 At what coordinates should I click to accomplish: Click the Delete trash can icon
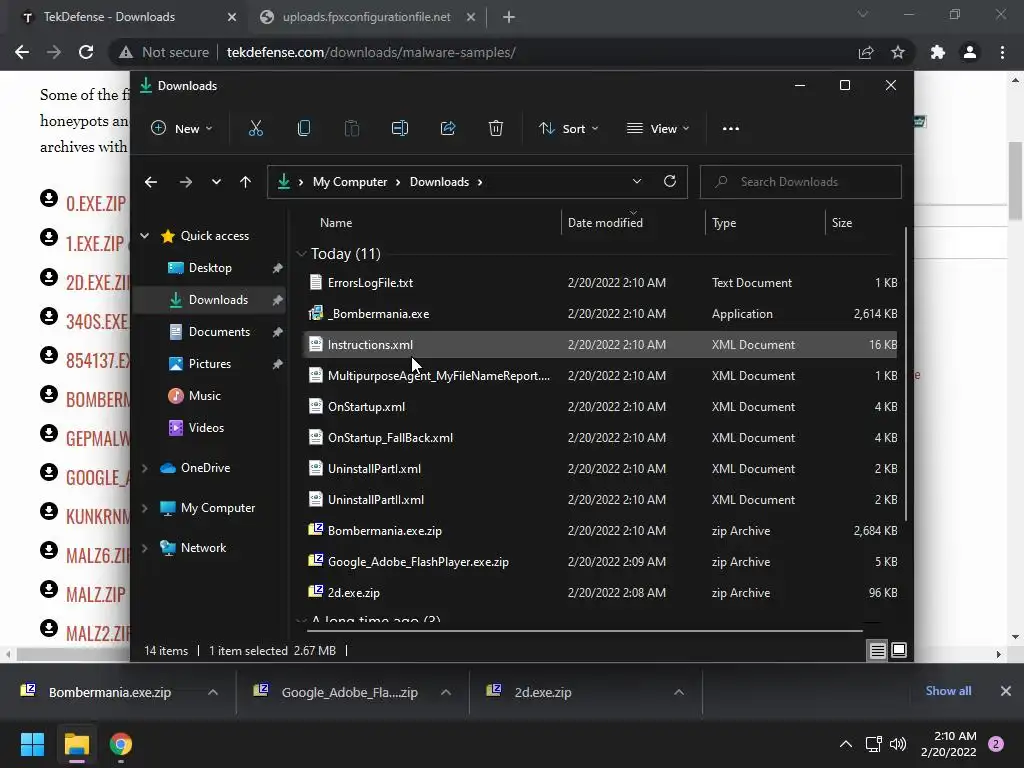(496, 129)
